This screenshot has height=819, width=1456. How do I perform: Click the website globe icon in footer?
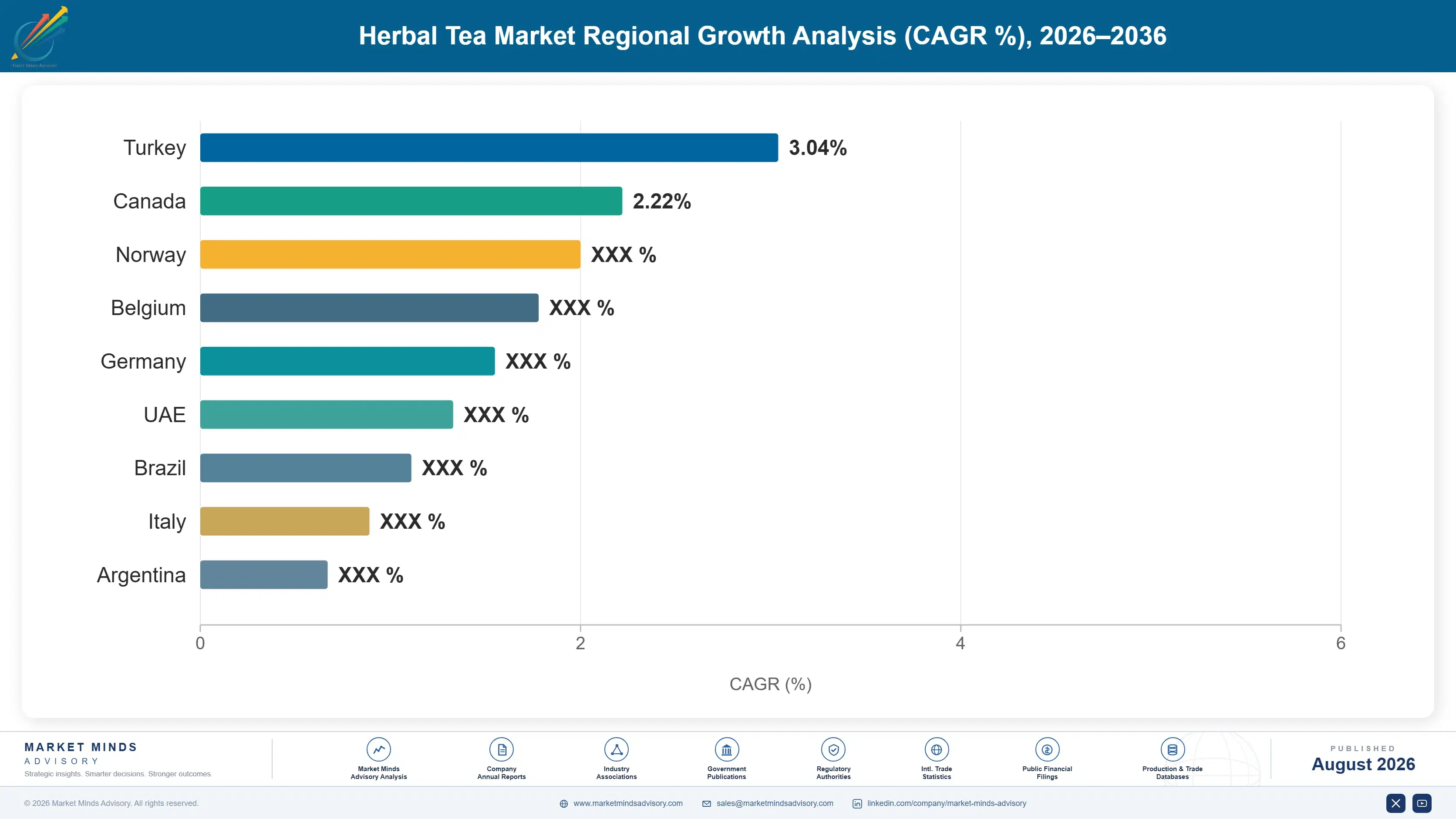coord(563,804)
